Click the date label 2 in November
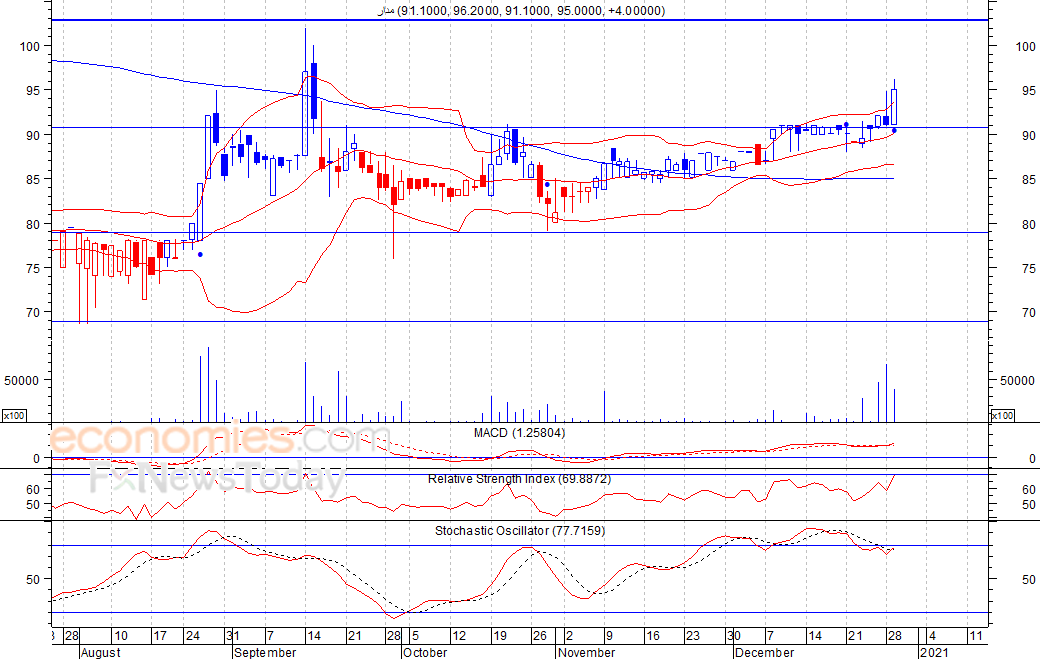This screenshot has height=659, width=1040. [x=569, y=636]
